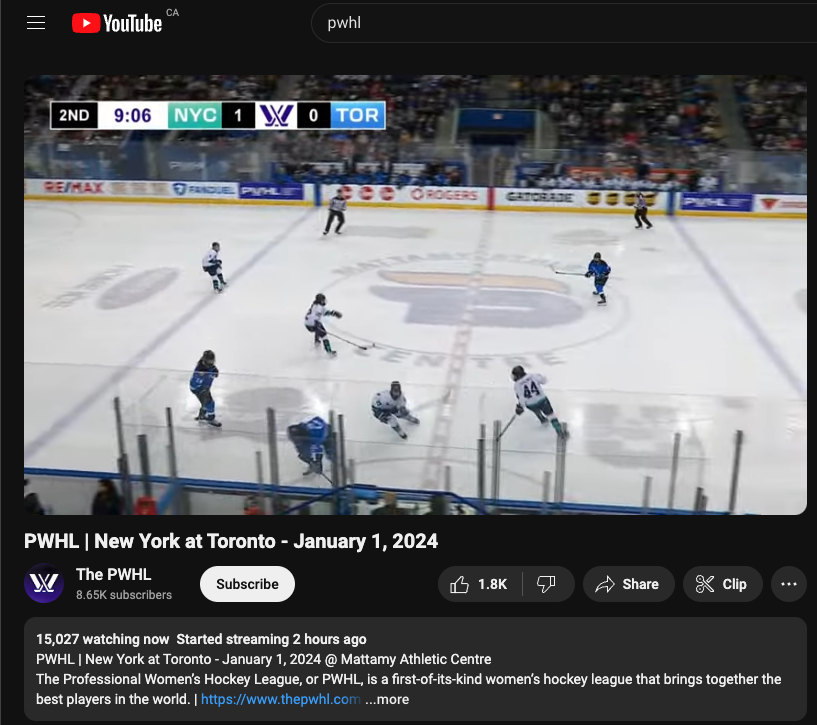Open the thepwhl.com link in description
Viewport: 817px width, 725px height.
[280, 699]
